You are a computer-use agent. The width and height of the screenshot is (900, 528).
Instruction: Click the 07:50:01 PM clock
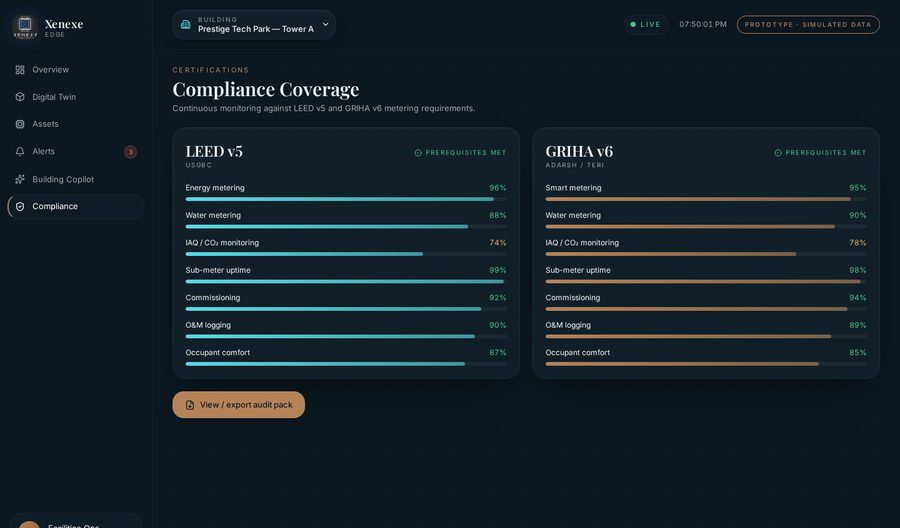[x=703, y=25]
